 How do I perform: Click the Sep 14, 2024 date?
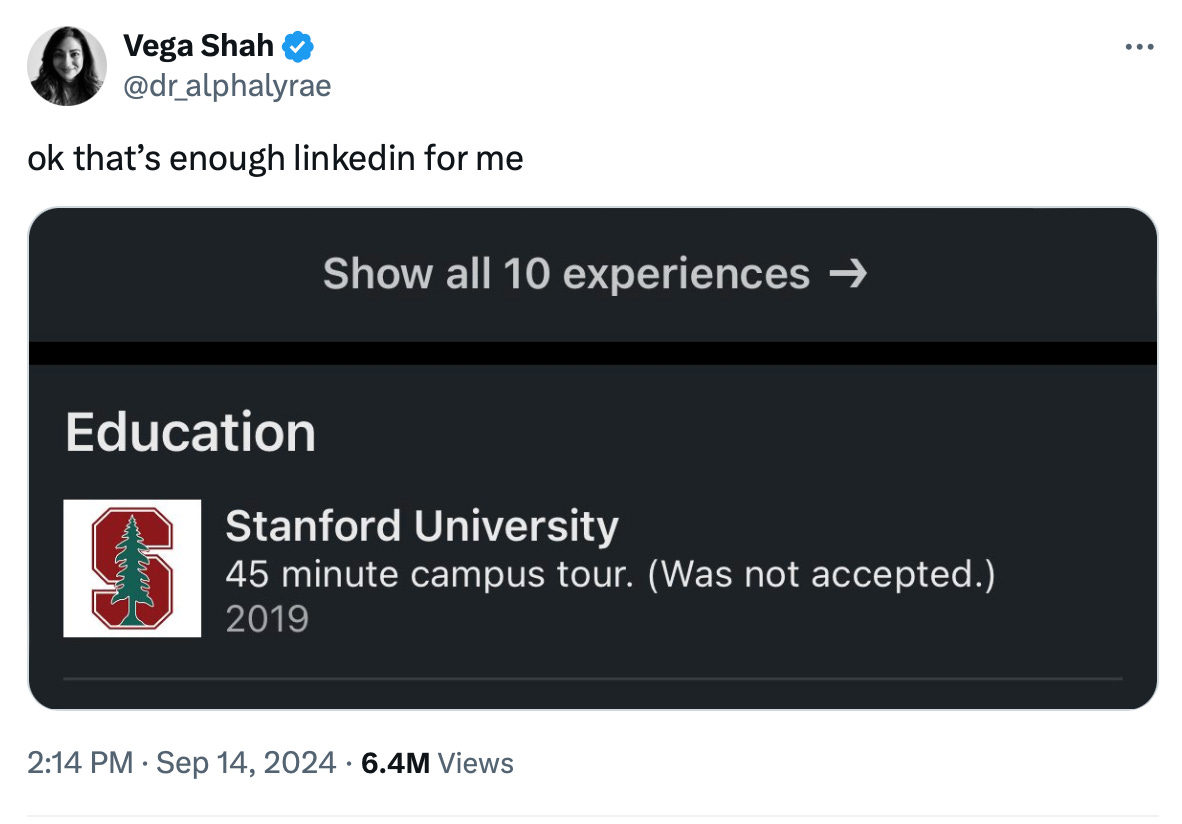click(x=244, y=764)
